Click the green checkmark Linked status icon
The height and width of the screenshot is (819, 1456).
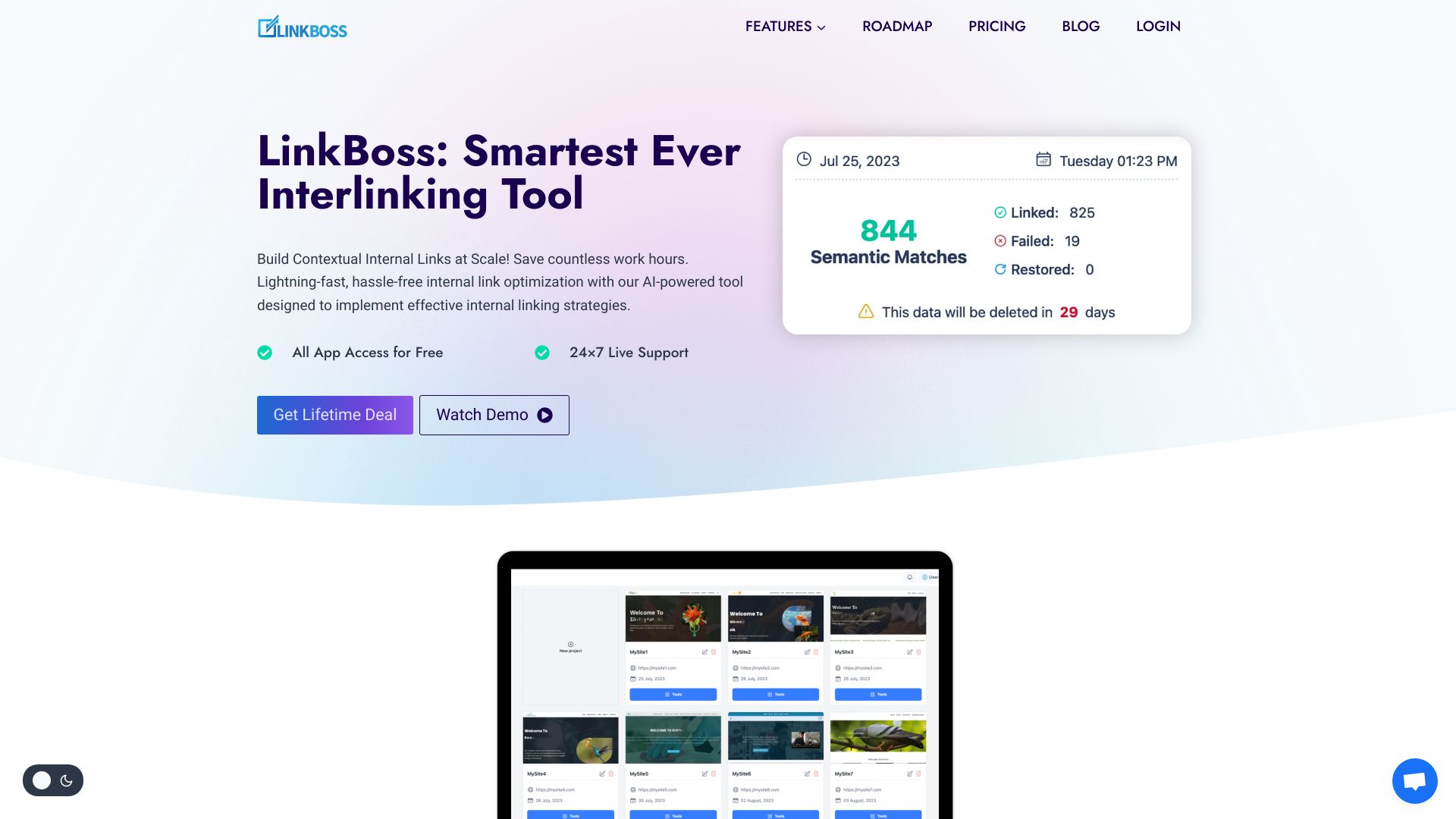[1000, 212]
